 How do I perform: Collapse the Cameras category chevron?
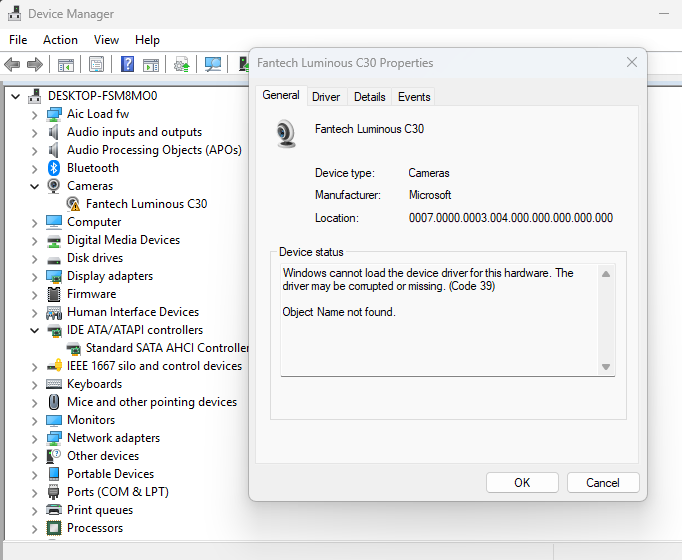[34, 186]
